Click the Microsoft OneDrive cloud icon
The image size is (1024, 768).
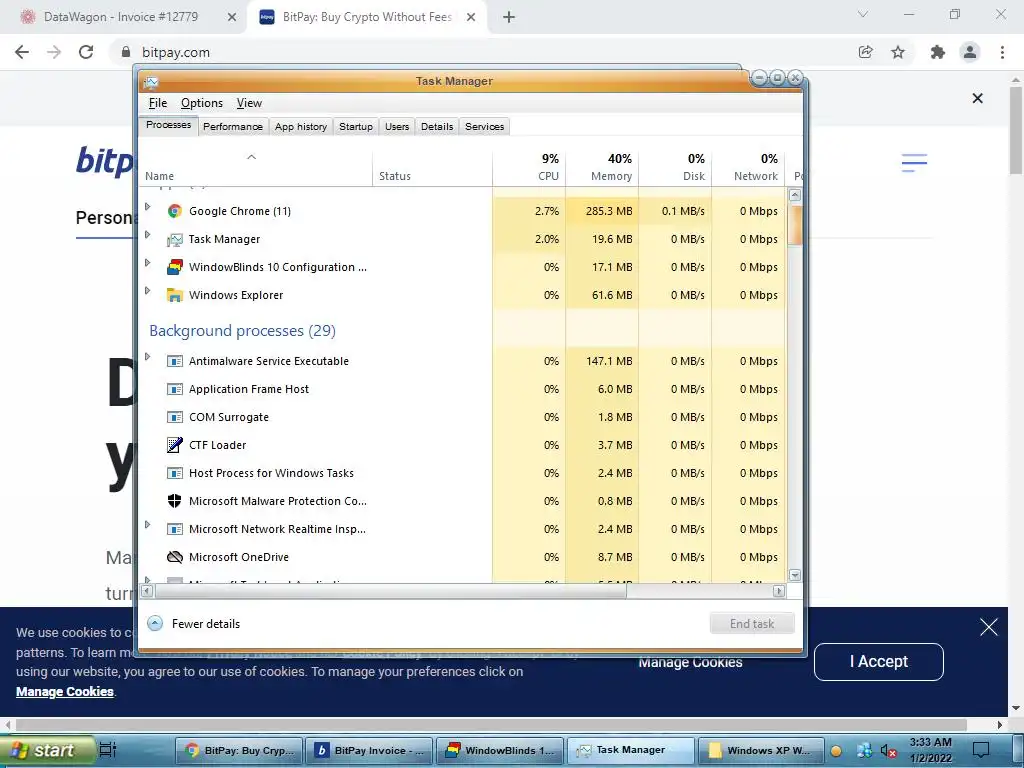point(174,557)
